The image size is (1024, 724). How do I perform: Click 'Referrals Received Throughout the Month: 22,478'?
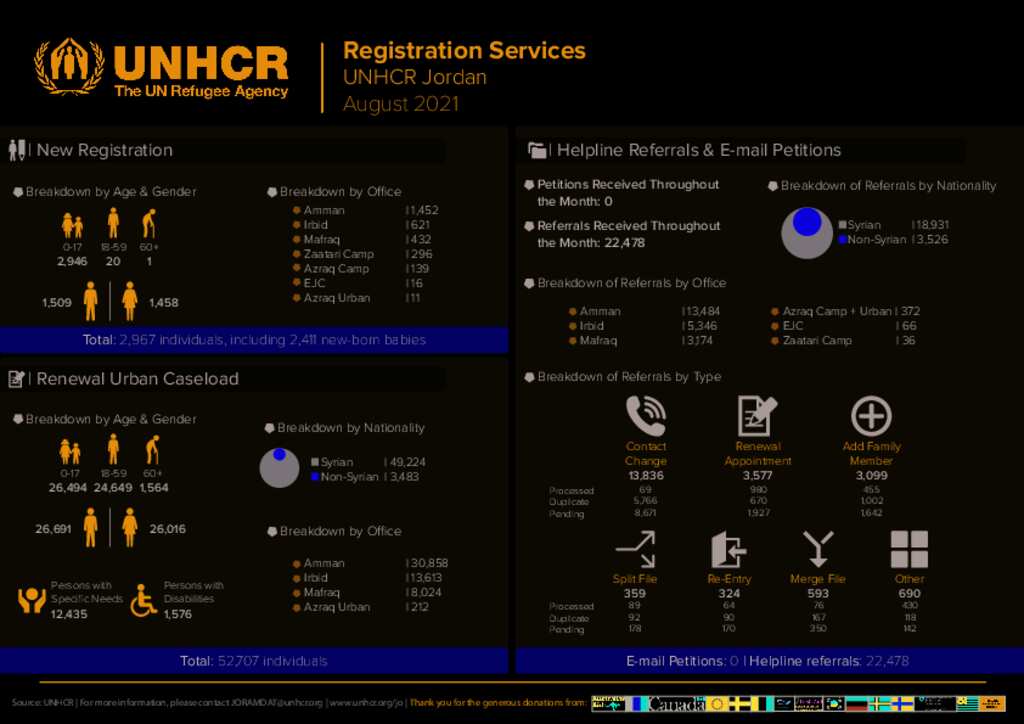tap(628, 234)
